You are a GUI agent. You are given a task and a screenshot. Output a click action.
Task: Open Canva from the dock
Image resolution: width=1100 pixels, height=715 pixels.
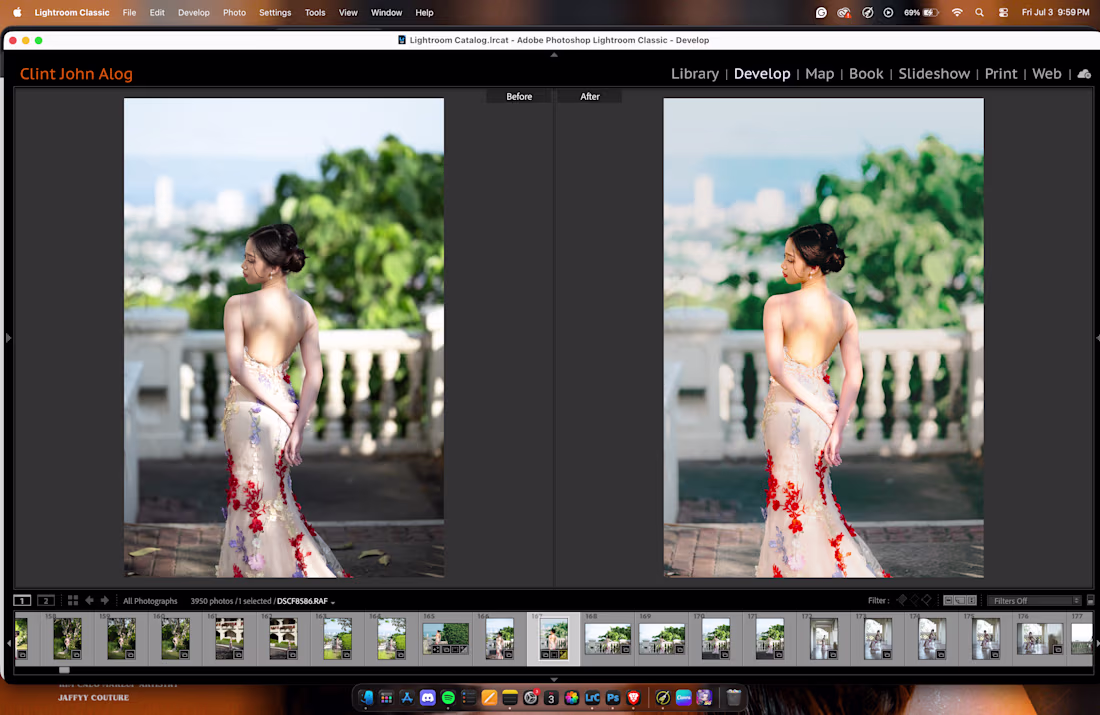683,697
